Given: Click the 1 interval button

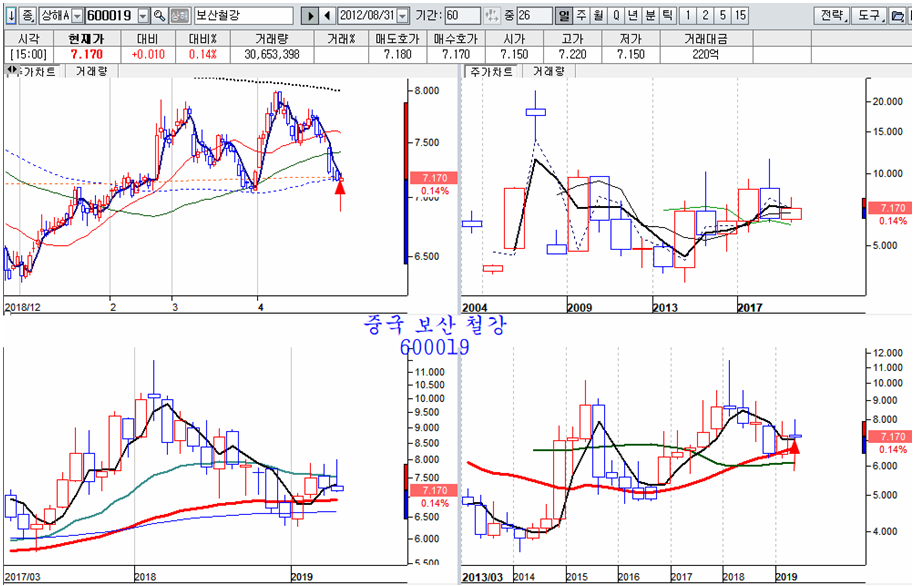Looking at the screenshot, I should pyautogui.click(x=688, y=15).
